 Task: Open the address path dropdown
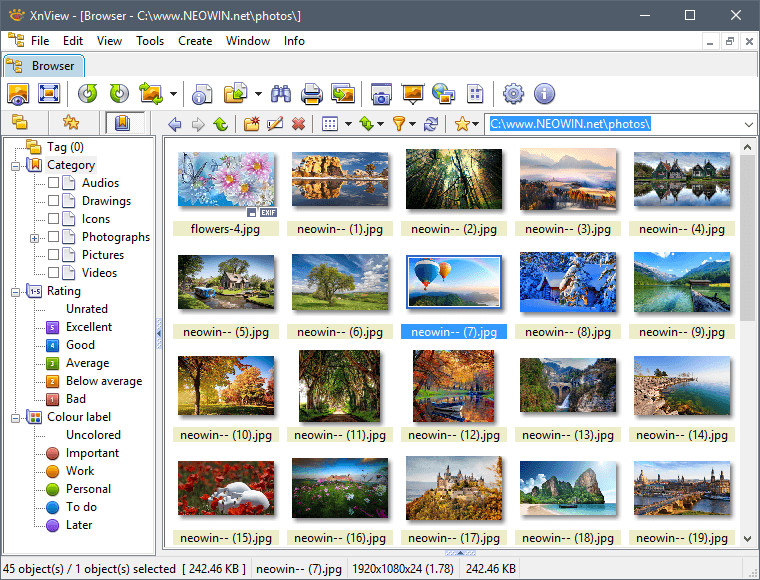click(749, 124)
